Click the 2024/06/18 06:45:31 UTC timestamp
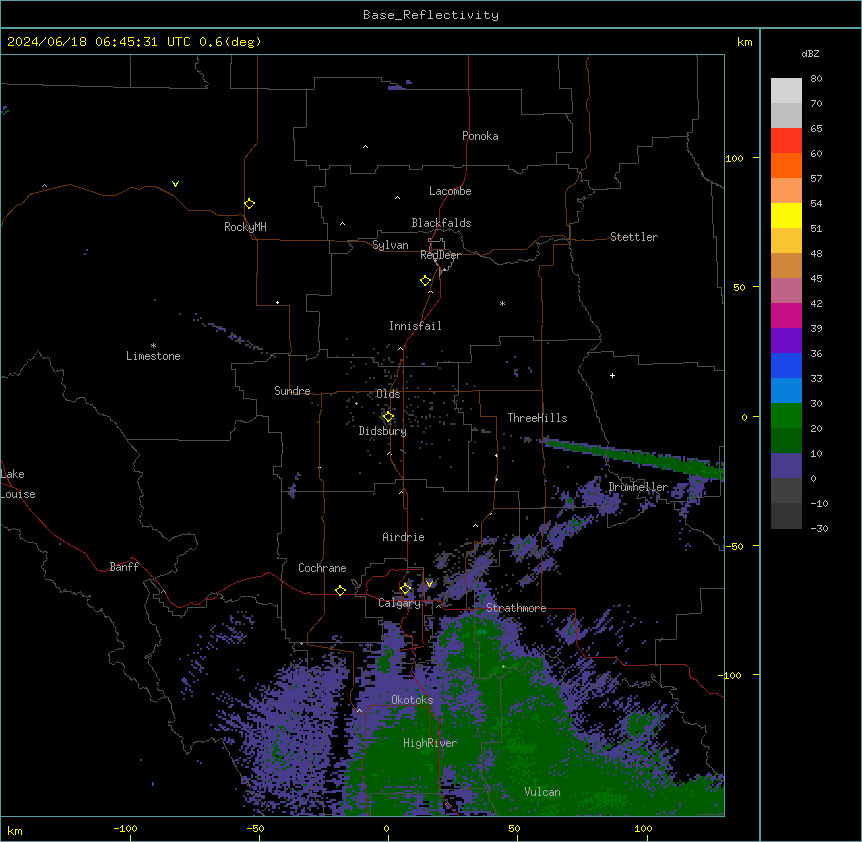Screen dimensions: 862x842 tap(99, 42)
